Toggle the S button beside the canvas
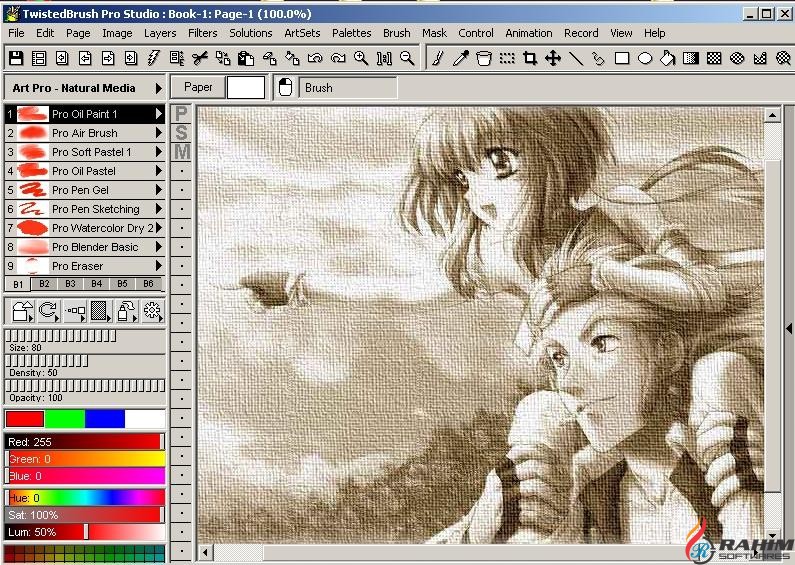Viewport: 795px width, 565px height. click(x=182, y=132)
